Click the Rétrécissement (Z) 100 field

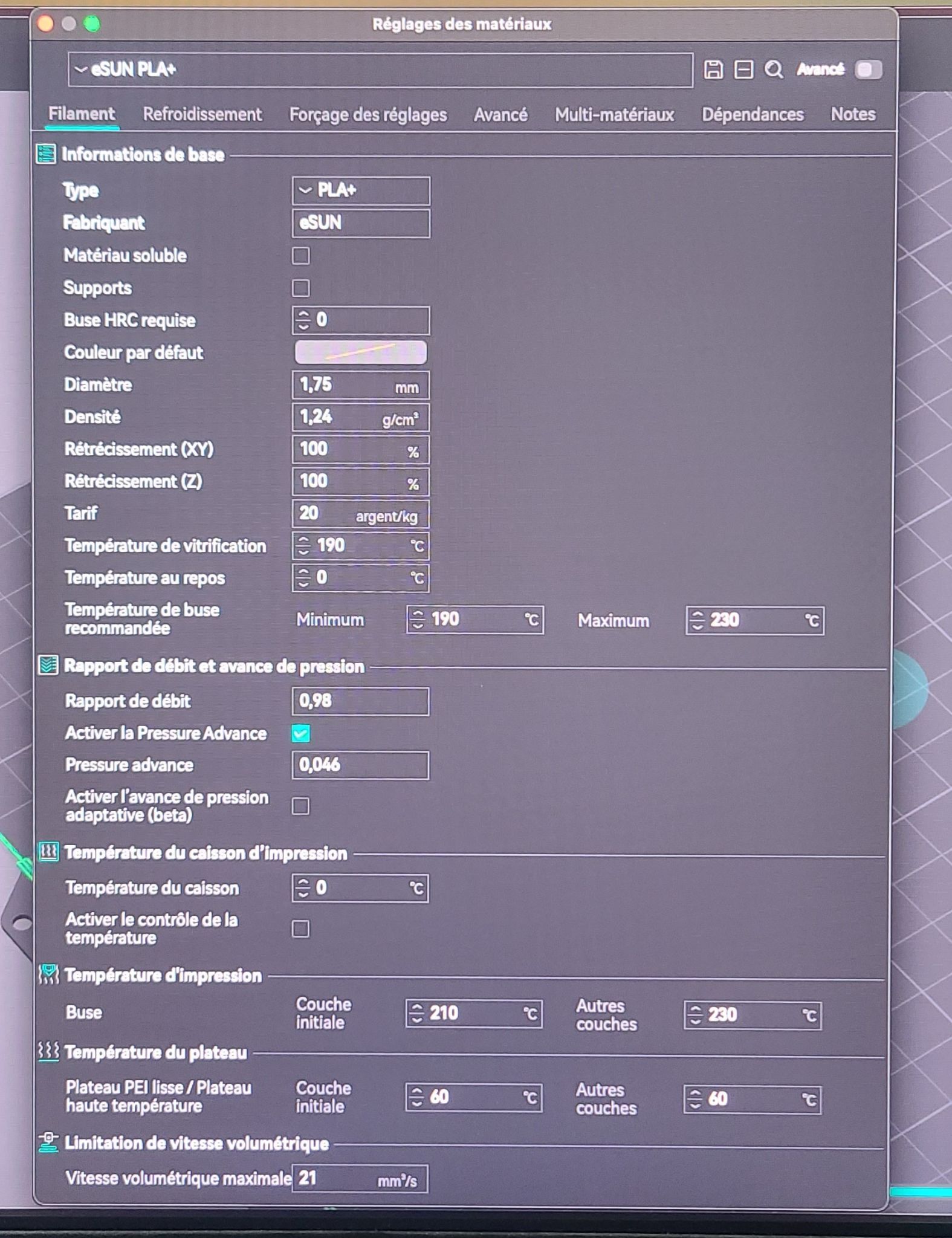[361, 482]
